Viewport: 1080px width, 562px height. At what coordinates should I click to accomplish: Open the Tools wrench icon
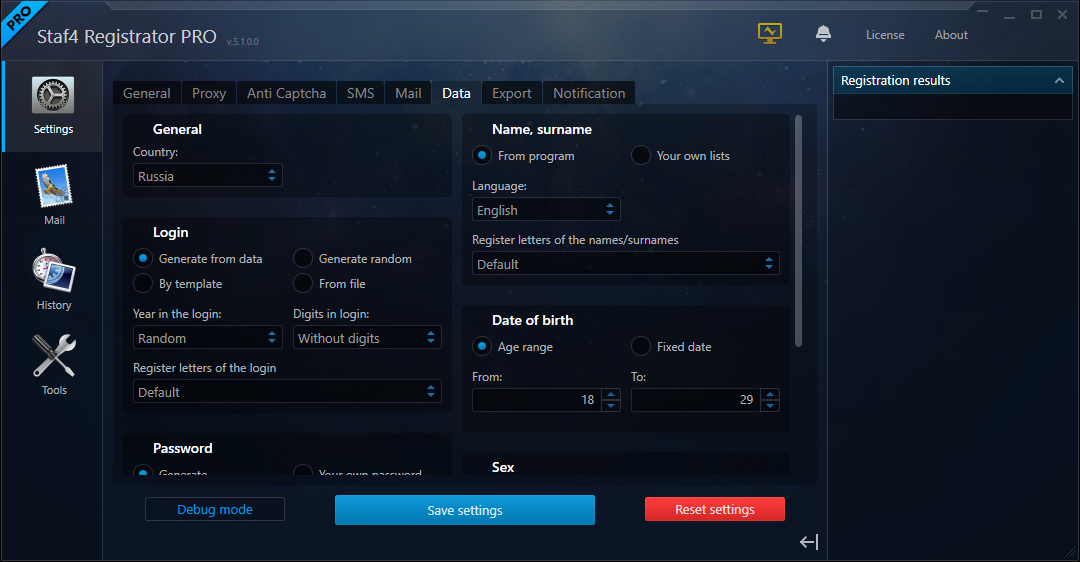pos(54,355)
